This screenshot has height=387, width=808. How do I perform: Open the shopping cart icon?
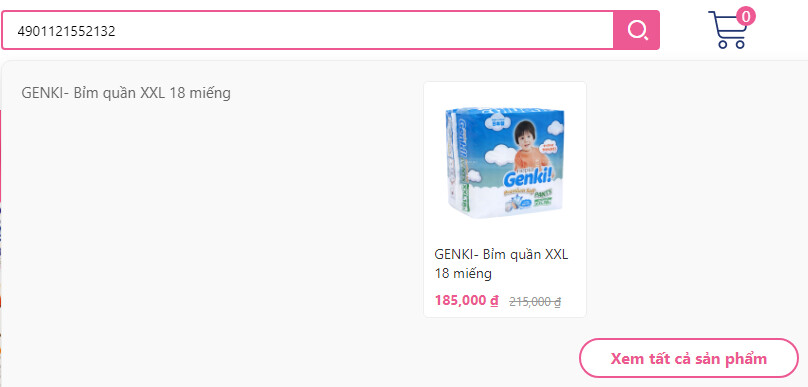(x=728, y=30)
